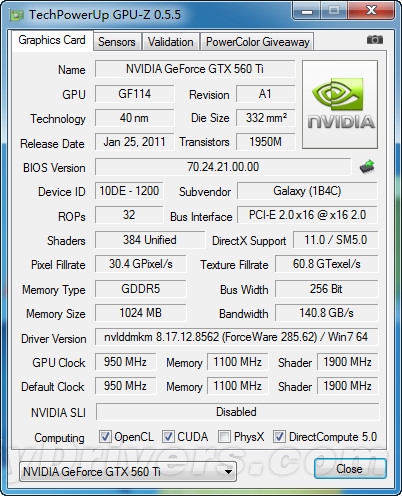Toggle the CUDA checkbox
Image resolution: width=402 pixels, height=496 pixels.
[x=168, y=436]
